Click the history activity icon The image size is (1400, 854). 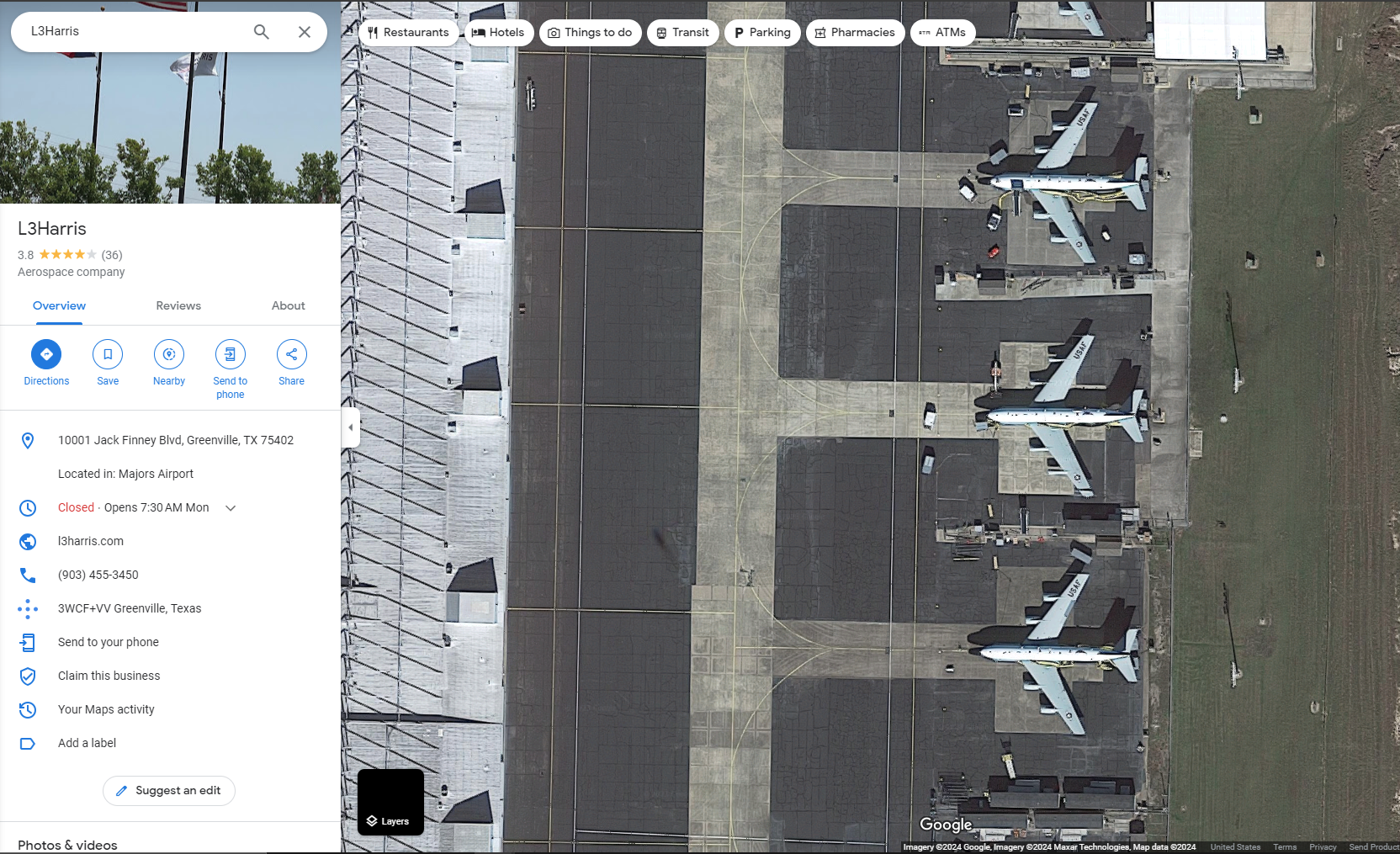pyautogui.click(x=28, y=709)
